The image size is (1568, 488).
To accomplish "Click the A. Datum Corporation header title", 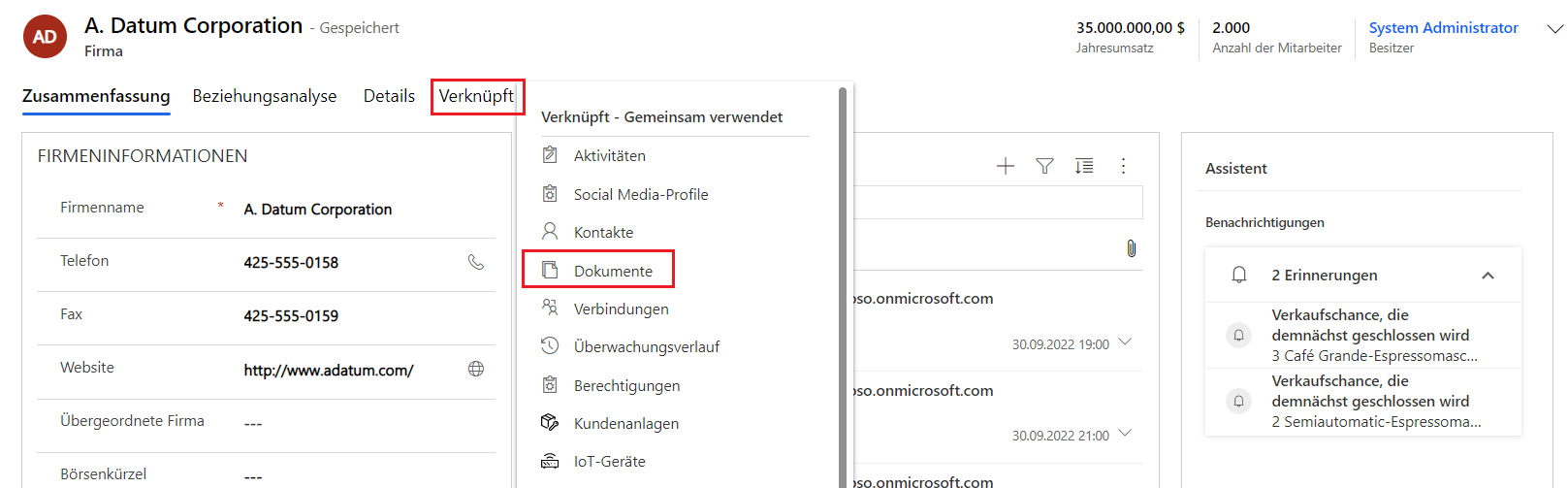I will coord(194,26).
